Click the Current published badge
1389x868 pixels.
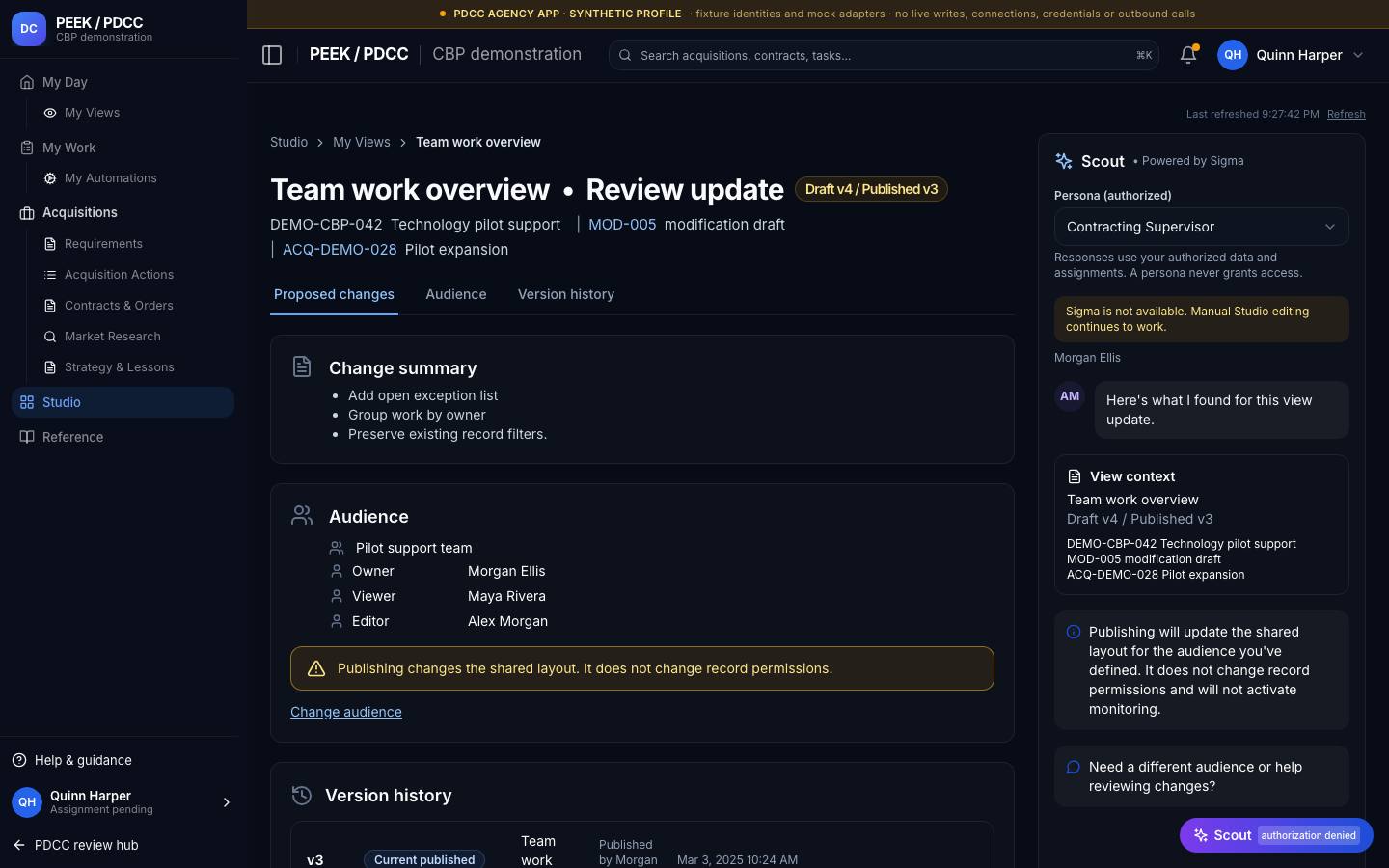[424, 859]
